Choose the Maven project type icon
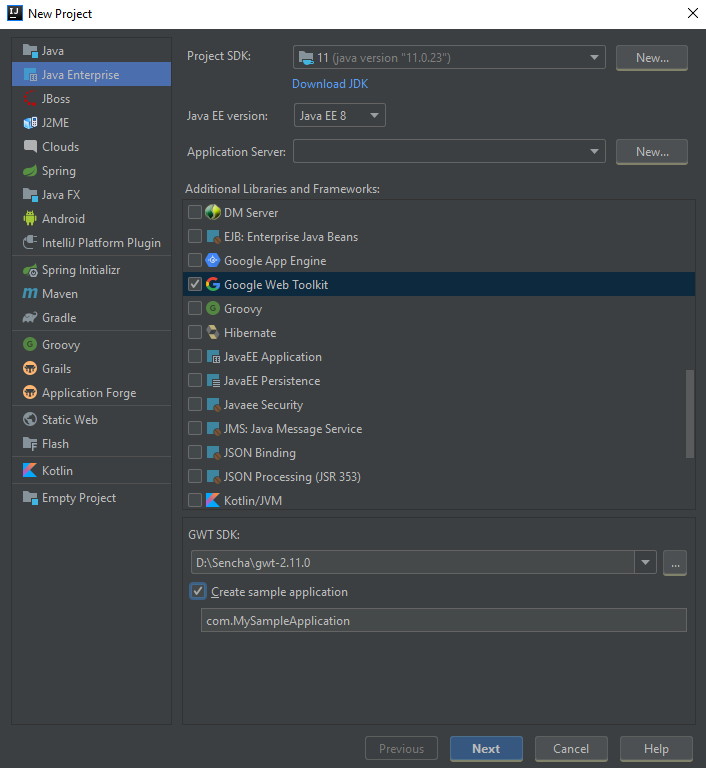Screen dimensions: 706x768 point(30,293)
